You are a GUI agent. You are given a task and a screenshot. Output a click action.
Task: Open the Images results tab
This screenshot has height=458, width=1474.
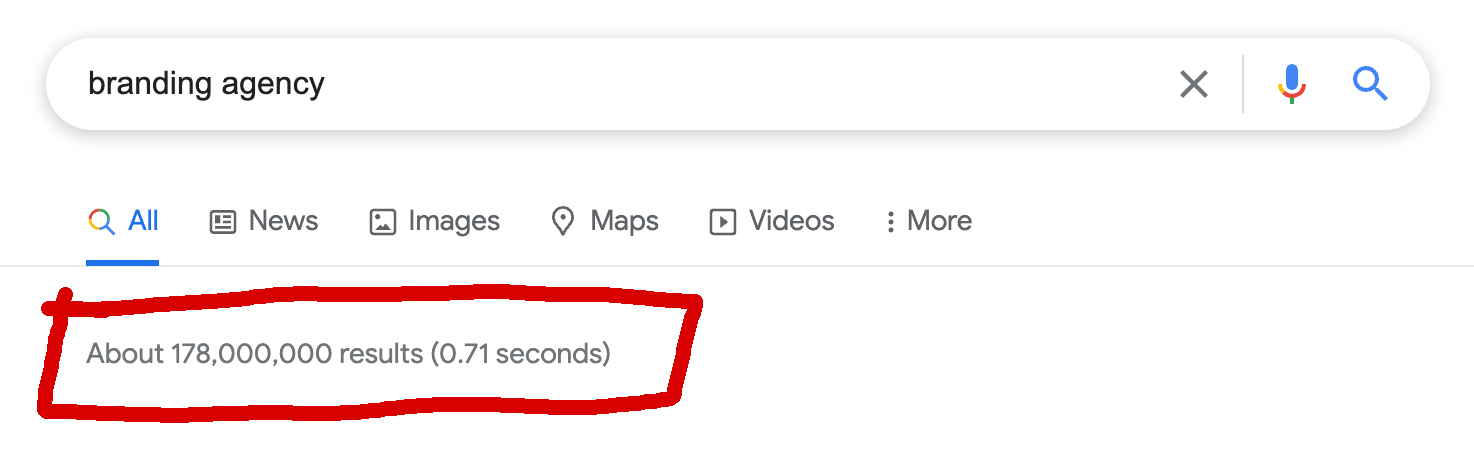click(x=454, y=221)
